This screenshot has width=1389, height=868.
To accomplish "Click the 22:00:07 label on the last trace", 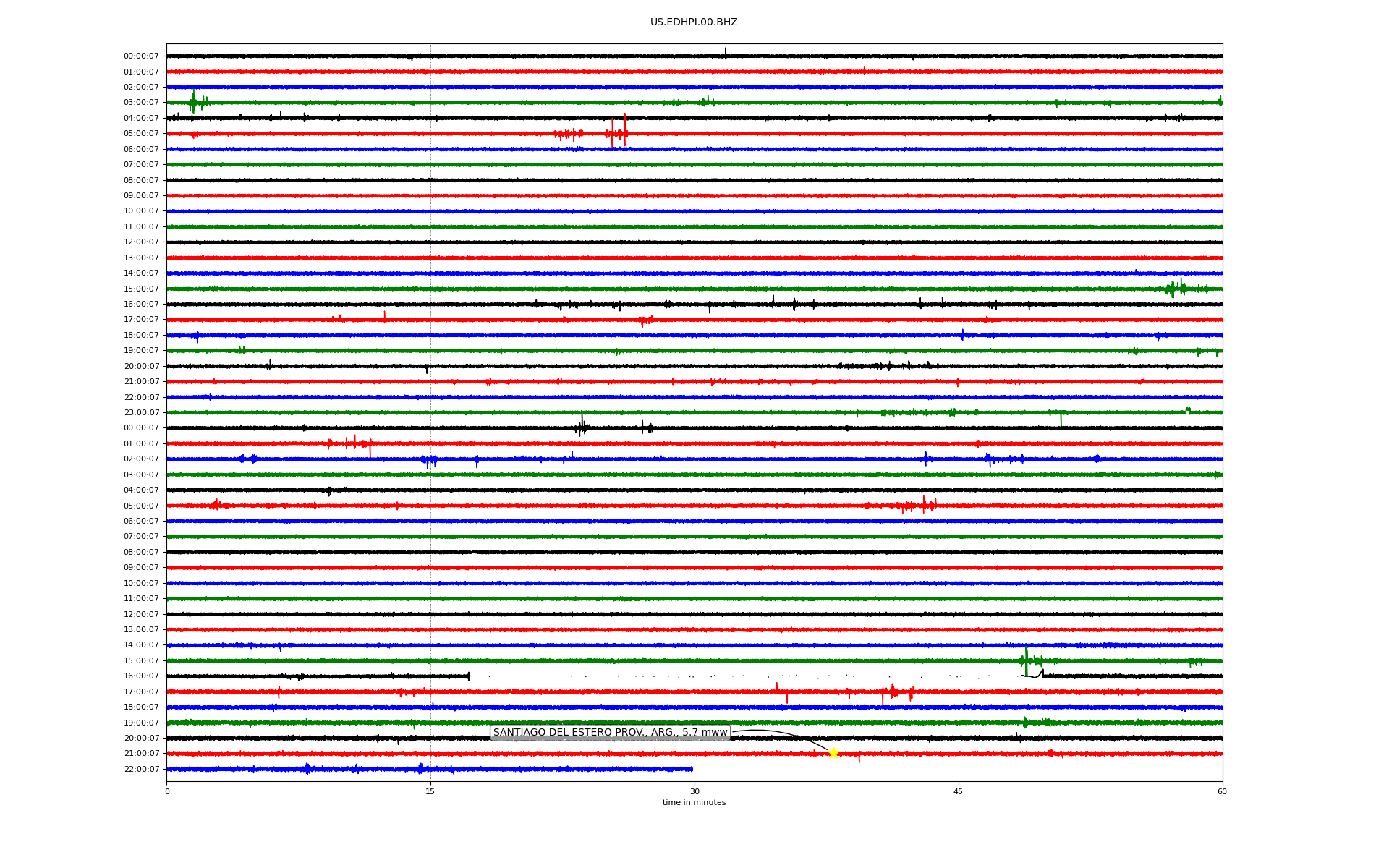I will 141,770.
